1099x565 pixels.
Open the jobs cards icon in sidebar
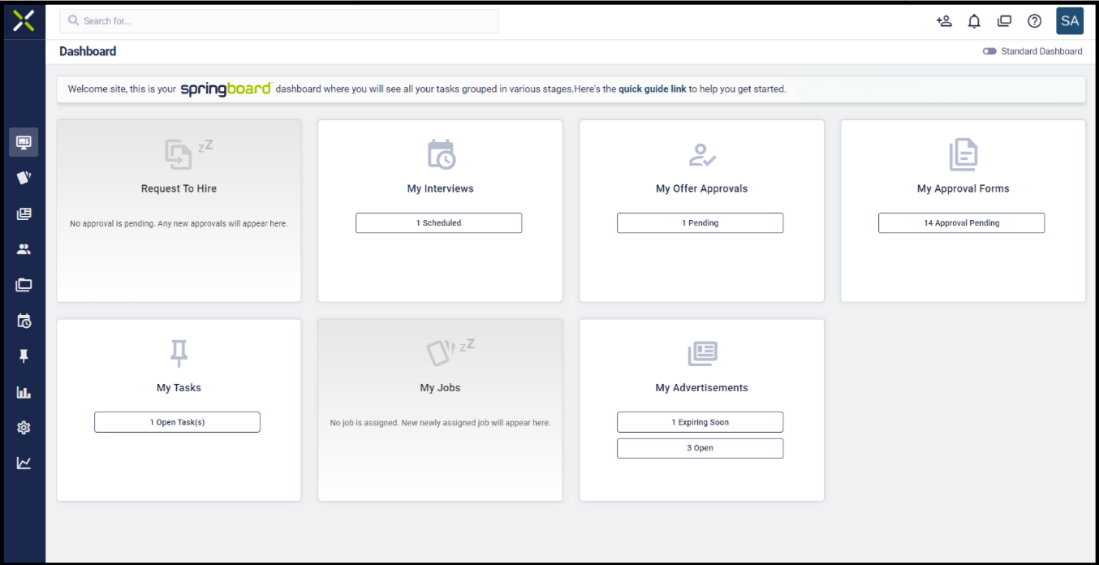click(24, 177)
